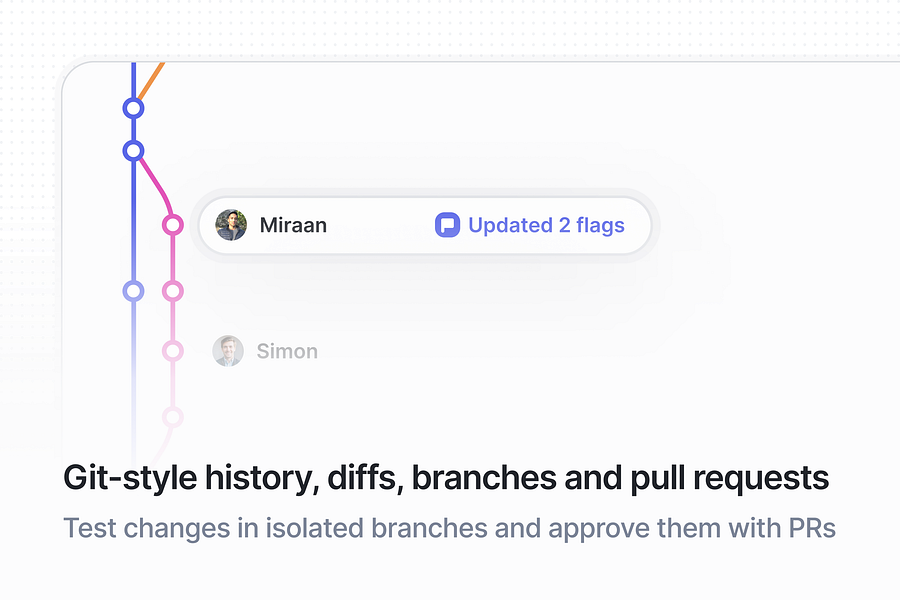Select the Miraan name label
900x600 pixels.
tap(293, 225)
